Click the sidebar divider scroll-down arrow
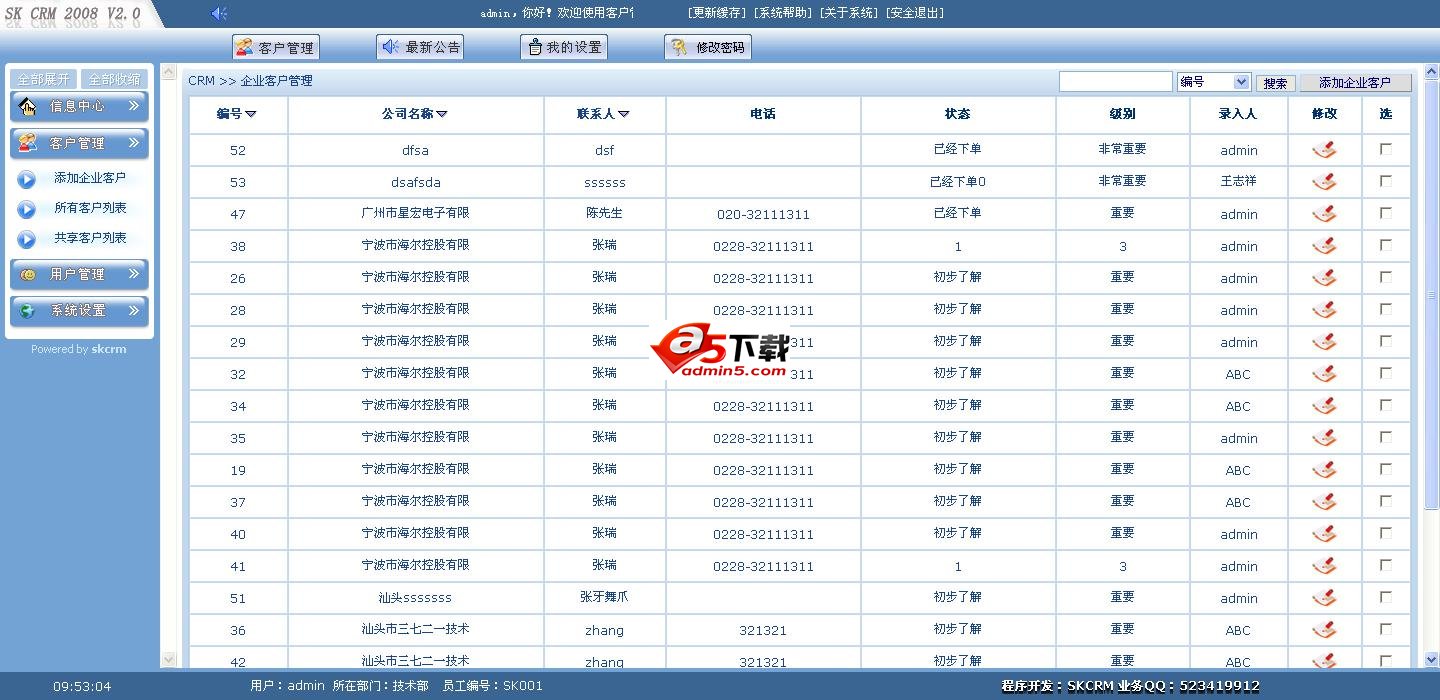Viewport: 1440px width, 700px height. pos(168,659)
